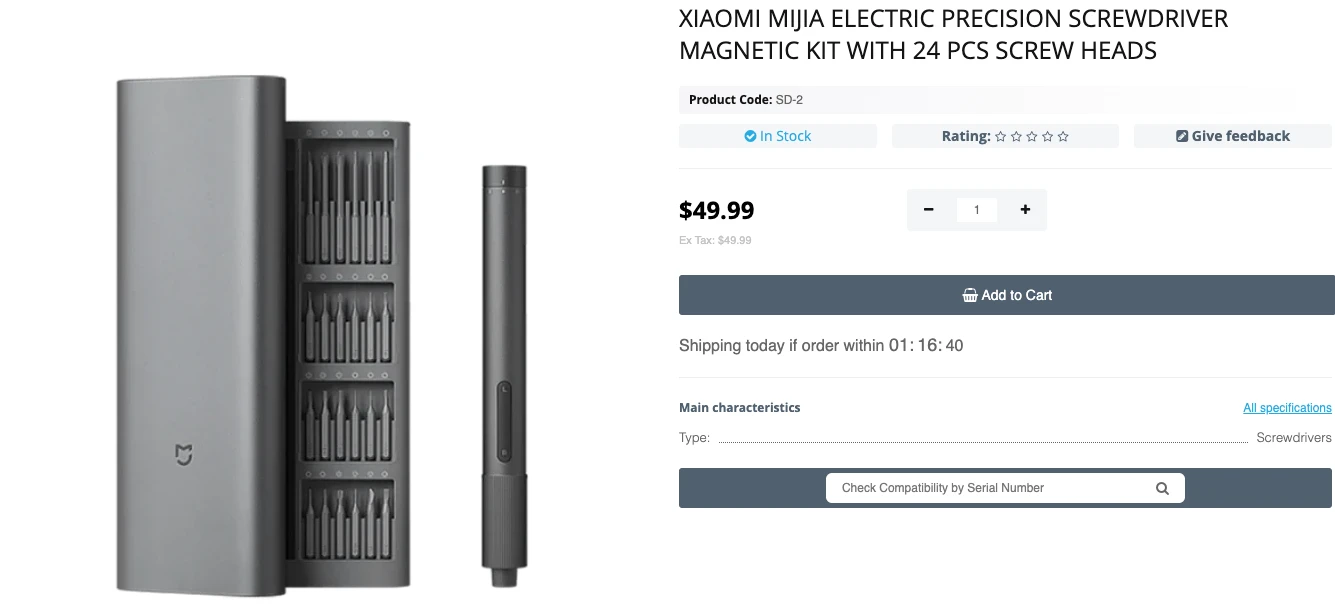Click the fifth rating star
The width and height of the screenshot is (1335, 610).
(x=1062, y=136)
